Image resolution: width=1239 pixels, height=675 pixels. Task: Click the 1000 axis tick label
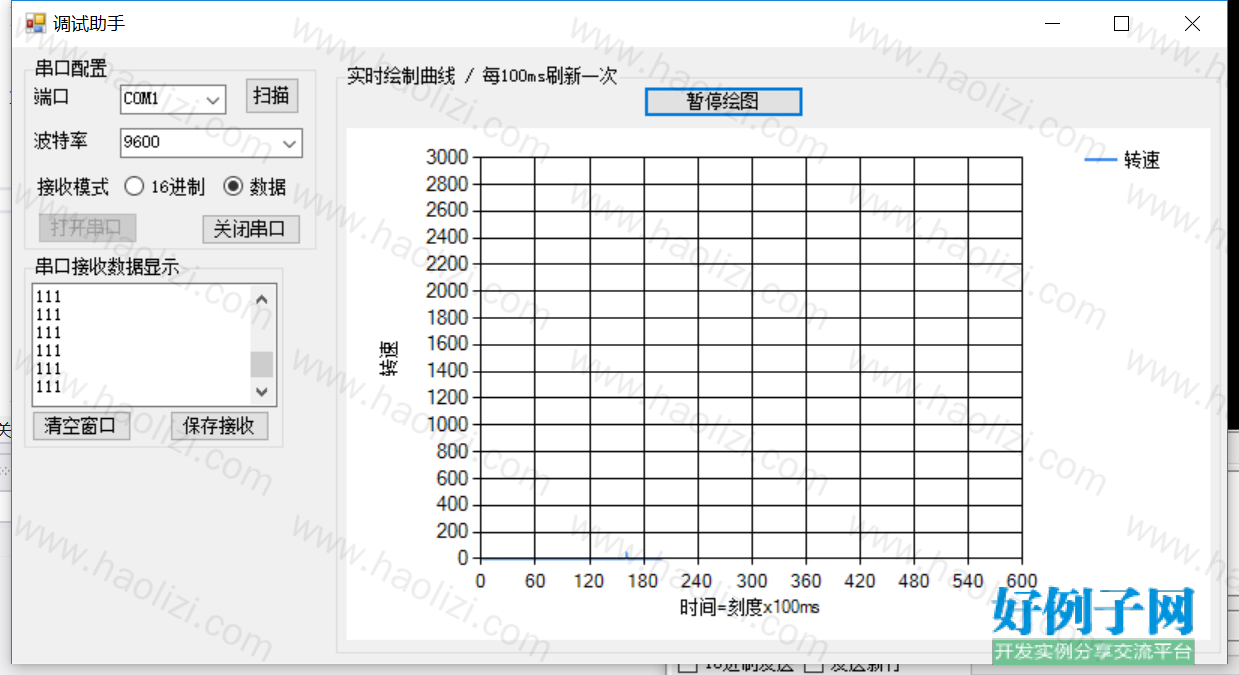pyautogui.click(x=447, y=425)
